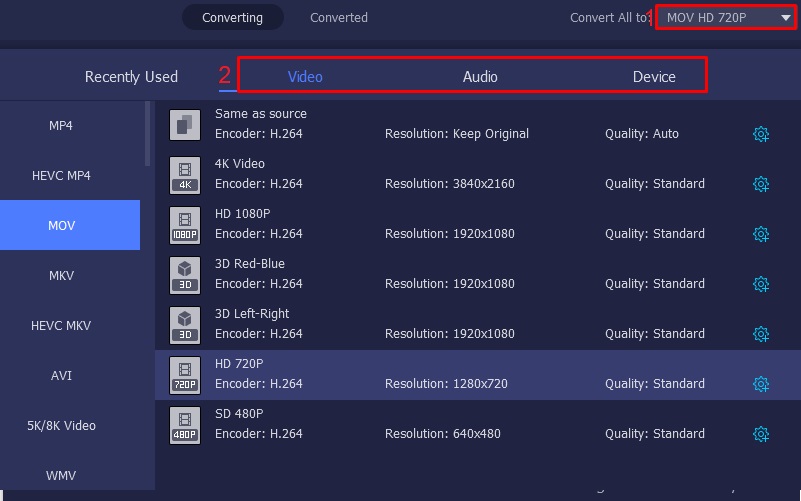Click the 1080P film icon

185,225
